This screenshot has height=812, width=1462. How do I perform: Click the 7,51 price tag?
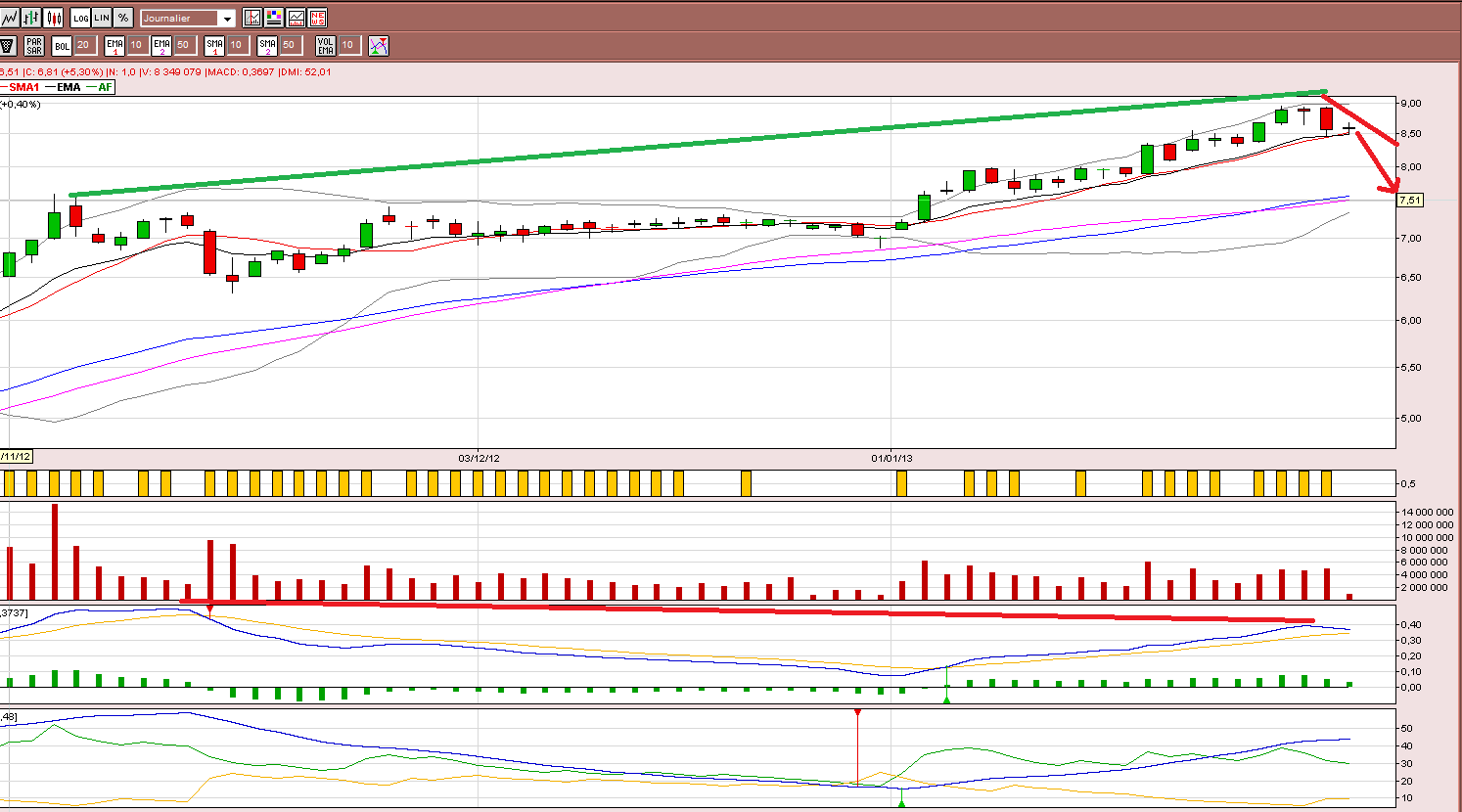coord(1410,201)
